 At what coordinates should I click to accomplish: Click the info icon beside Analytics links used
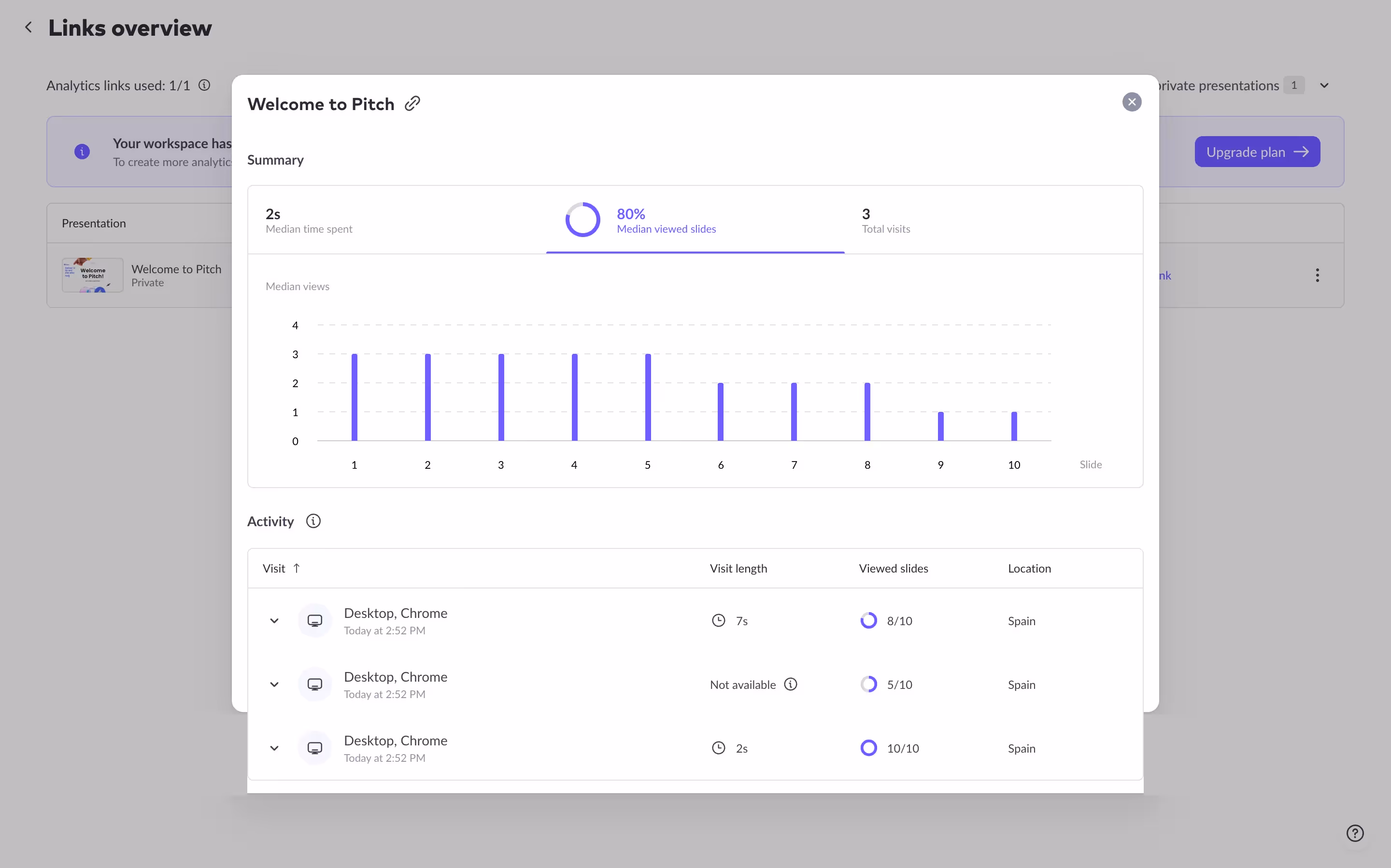click(x=204, y=85)
